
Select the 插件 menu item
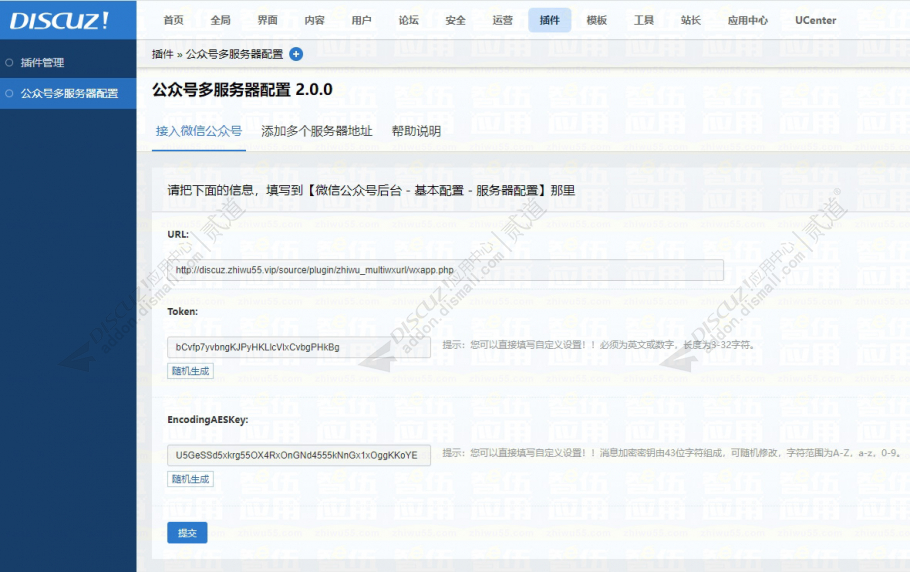pyautogui.click(x=550, y=20)
